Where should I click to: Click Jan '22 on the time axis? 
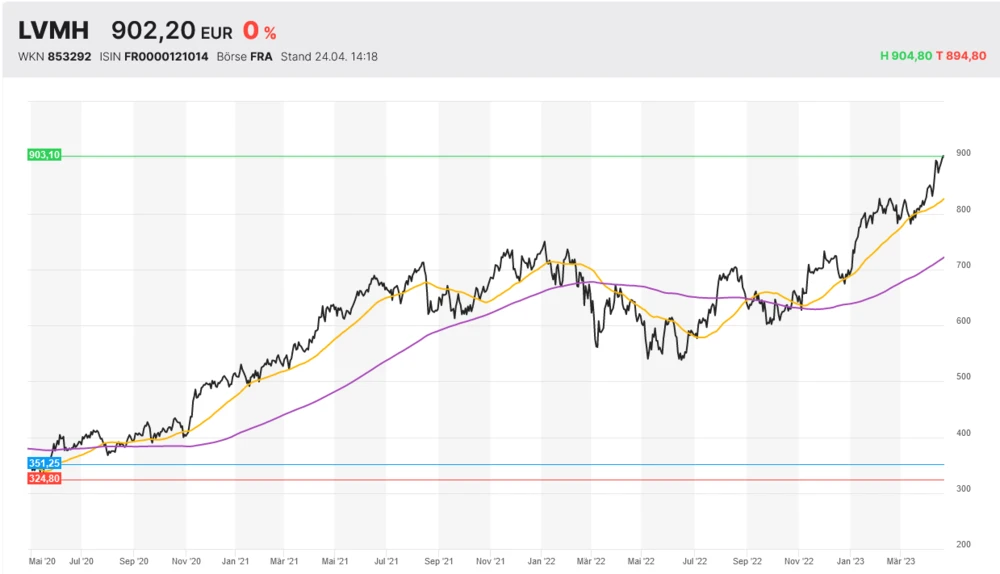click(x=541, y=563)
